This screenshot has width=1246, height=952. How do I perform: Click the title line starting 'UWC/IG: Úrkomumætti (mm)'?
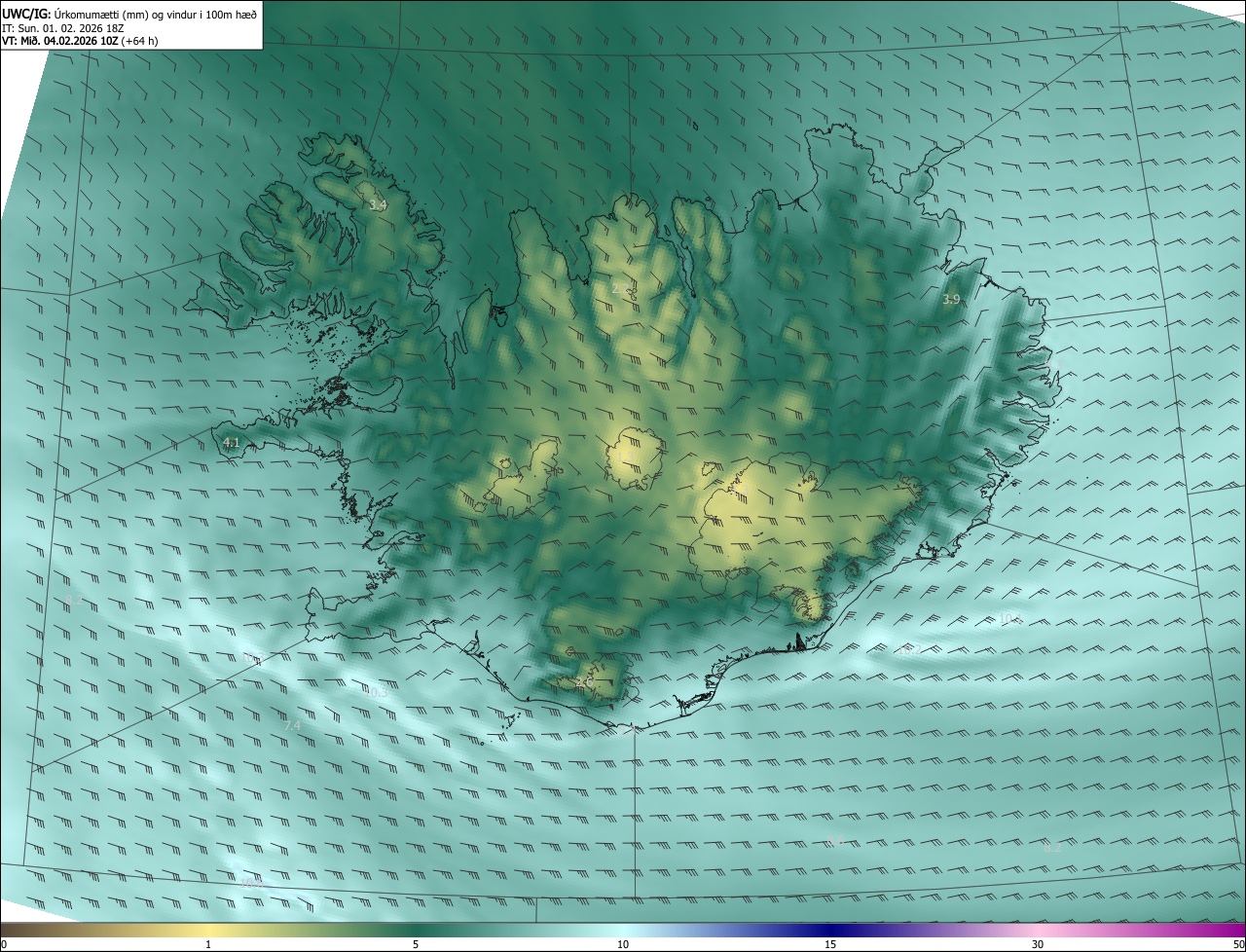point(129,14)
